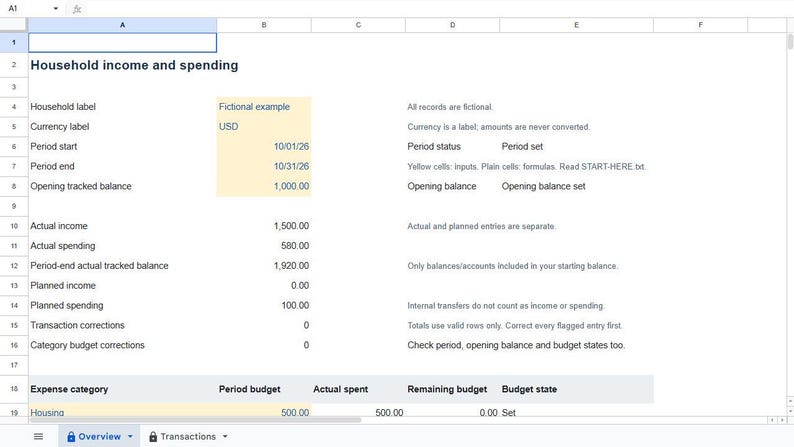Click horizontal scroll right arrow

[x=782, y=420]
